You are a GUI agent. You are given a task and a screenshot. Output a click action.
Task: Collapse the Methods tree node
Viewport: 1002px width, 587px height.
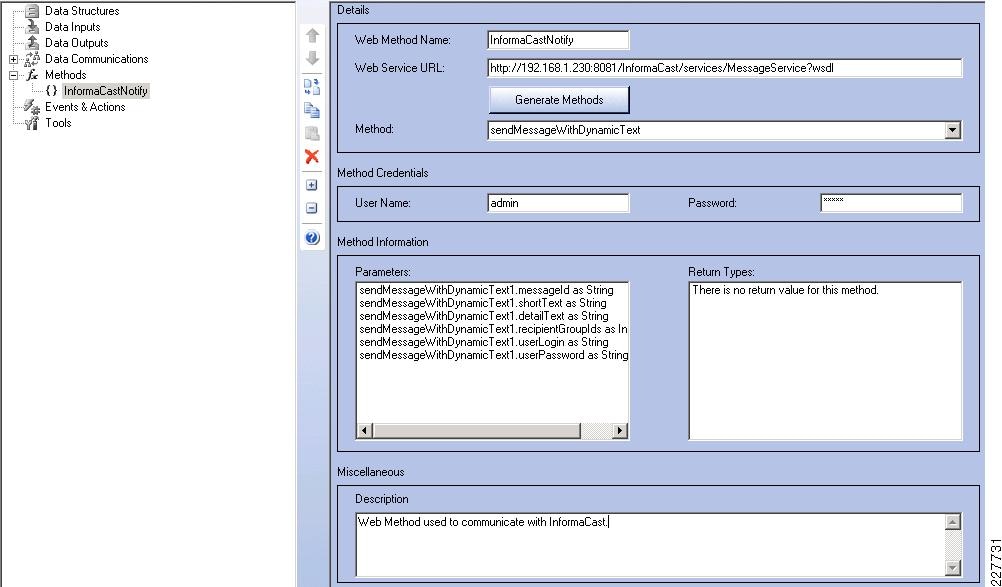point(13,75)
